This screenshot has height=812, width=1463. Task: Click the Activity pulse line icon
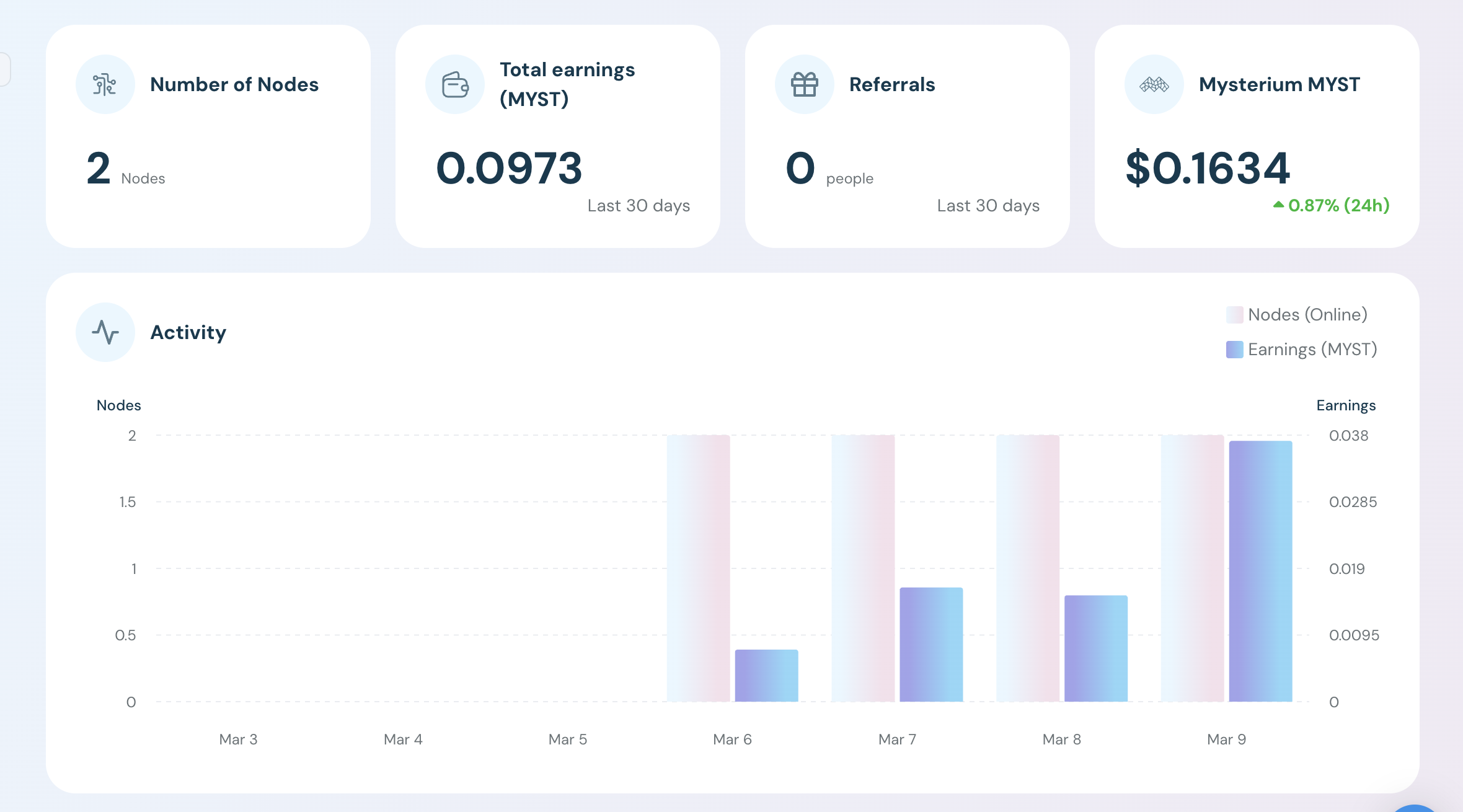[x=105, y=332]
